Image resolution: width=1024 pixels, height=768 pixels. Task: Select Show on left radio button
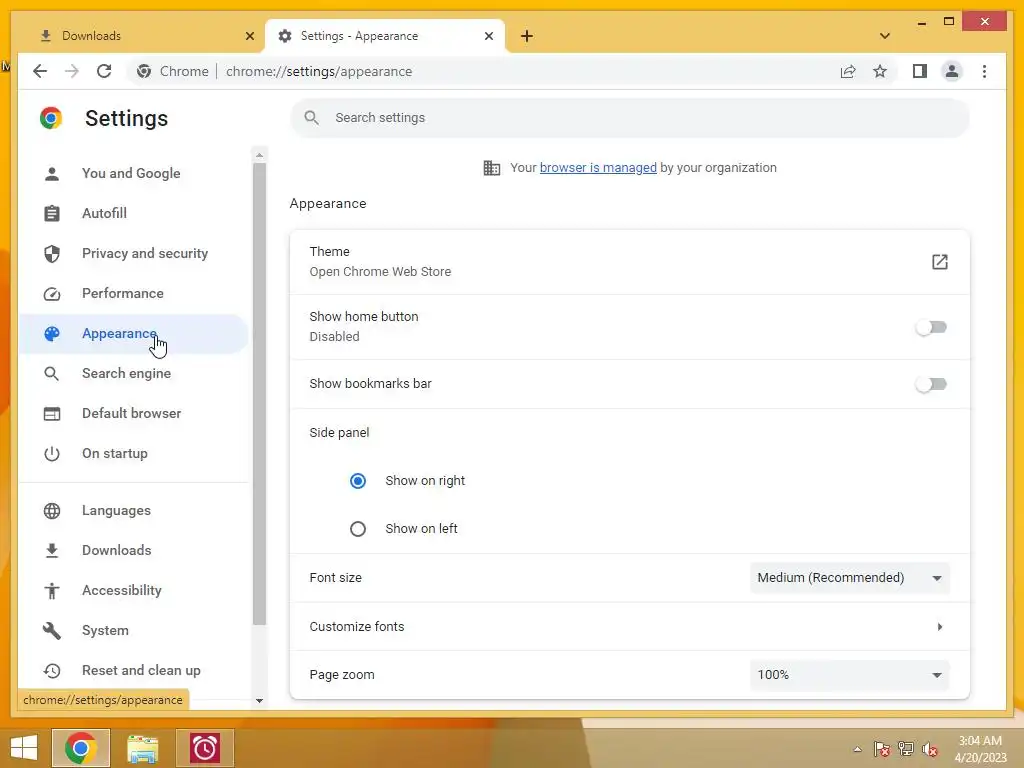(x=358, y=529)
